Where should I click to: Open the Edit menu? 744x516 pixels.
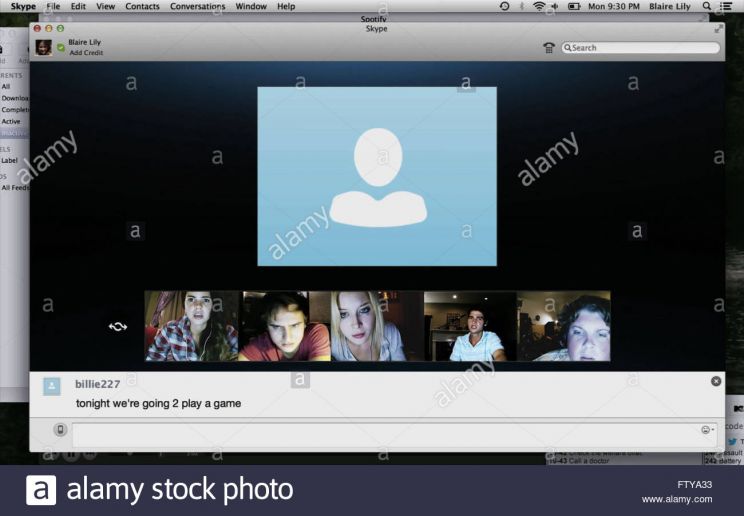78,6
